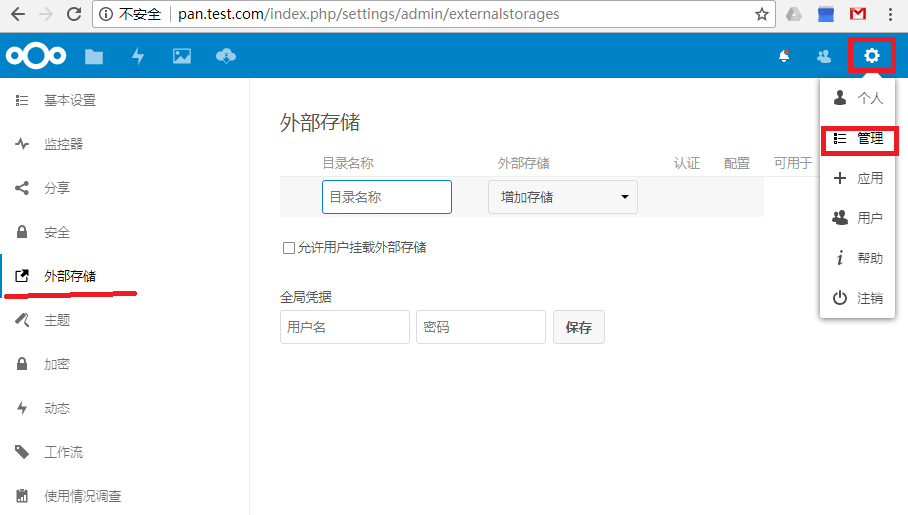Select 管理 in the settings menu

(859, 139)
